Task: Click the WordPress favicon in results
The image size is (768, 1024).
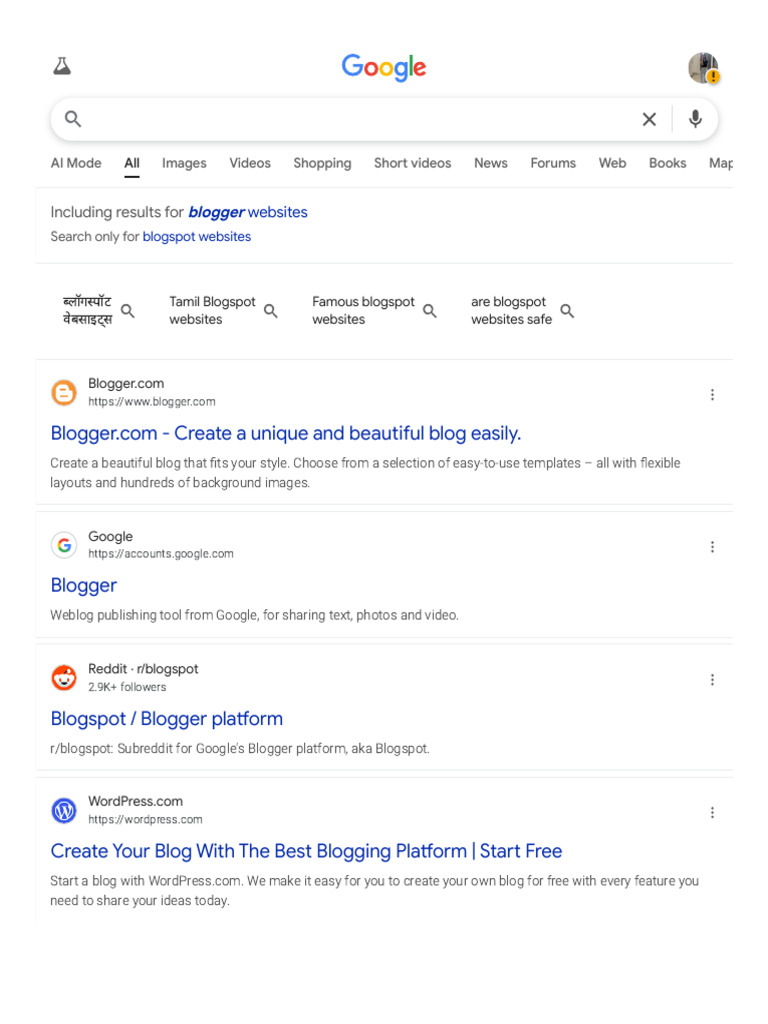Action: click(x=64, y=810)
